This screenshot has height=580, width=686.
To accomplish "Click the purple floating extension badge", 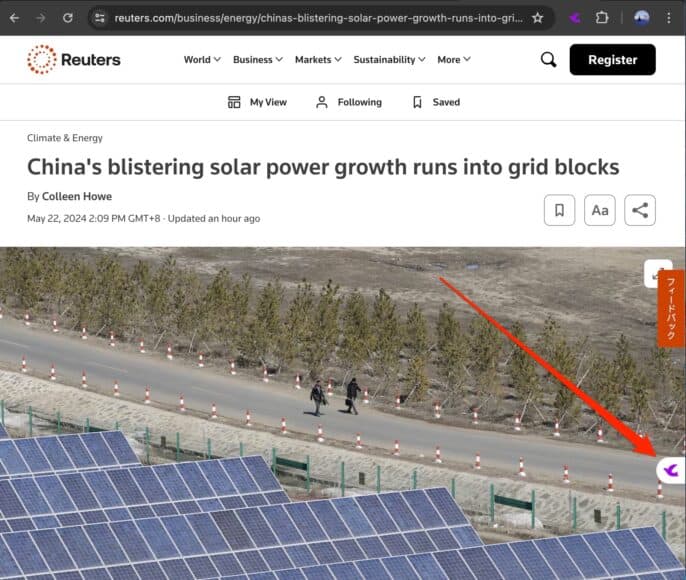I will pyautogui.click(x=670, y=469).
